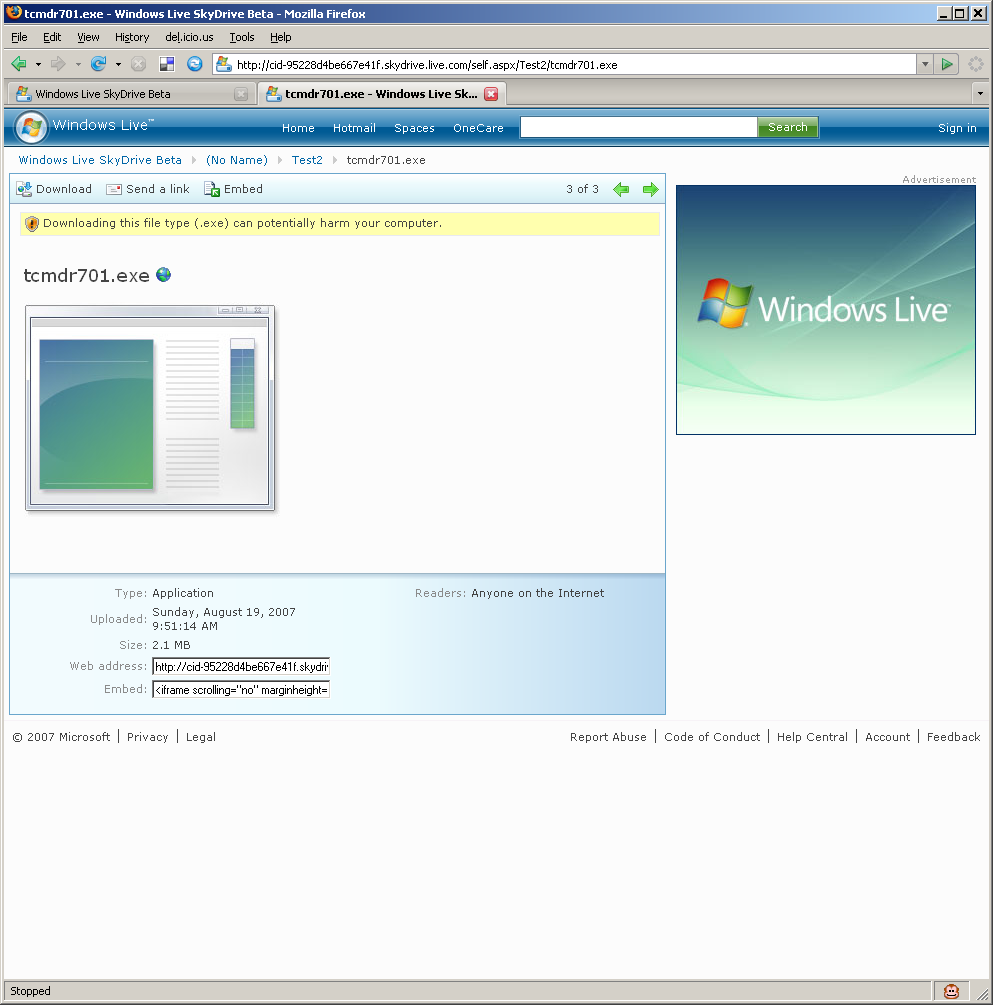Expand the address bar URL history dropdown
Image resolution: width=993 pixels, height=1005 pixels.
click(924, 64)
